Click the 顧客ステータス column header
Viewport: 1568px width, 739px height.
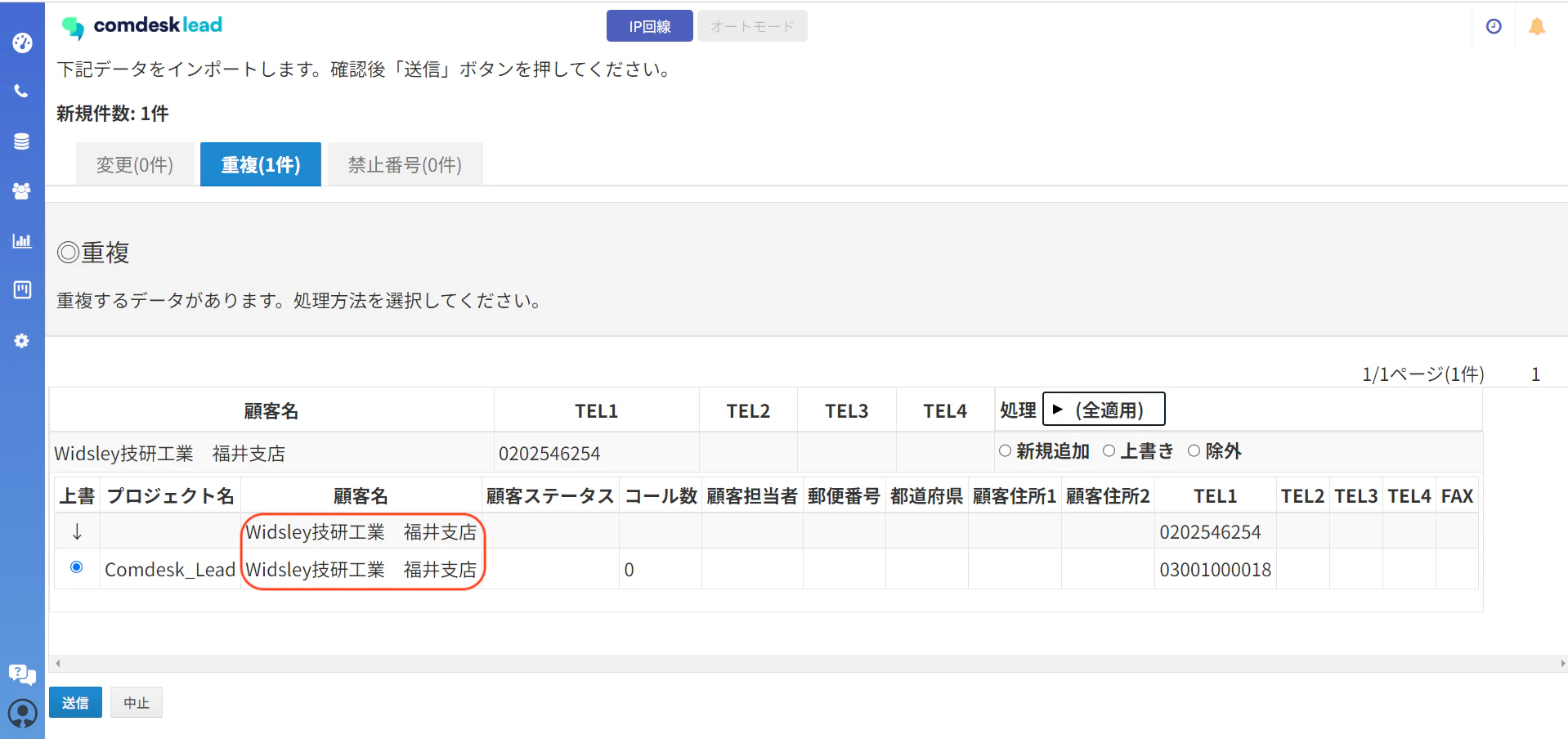click(550, 496)
